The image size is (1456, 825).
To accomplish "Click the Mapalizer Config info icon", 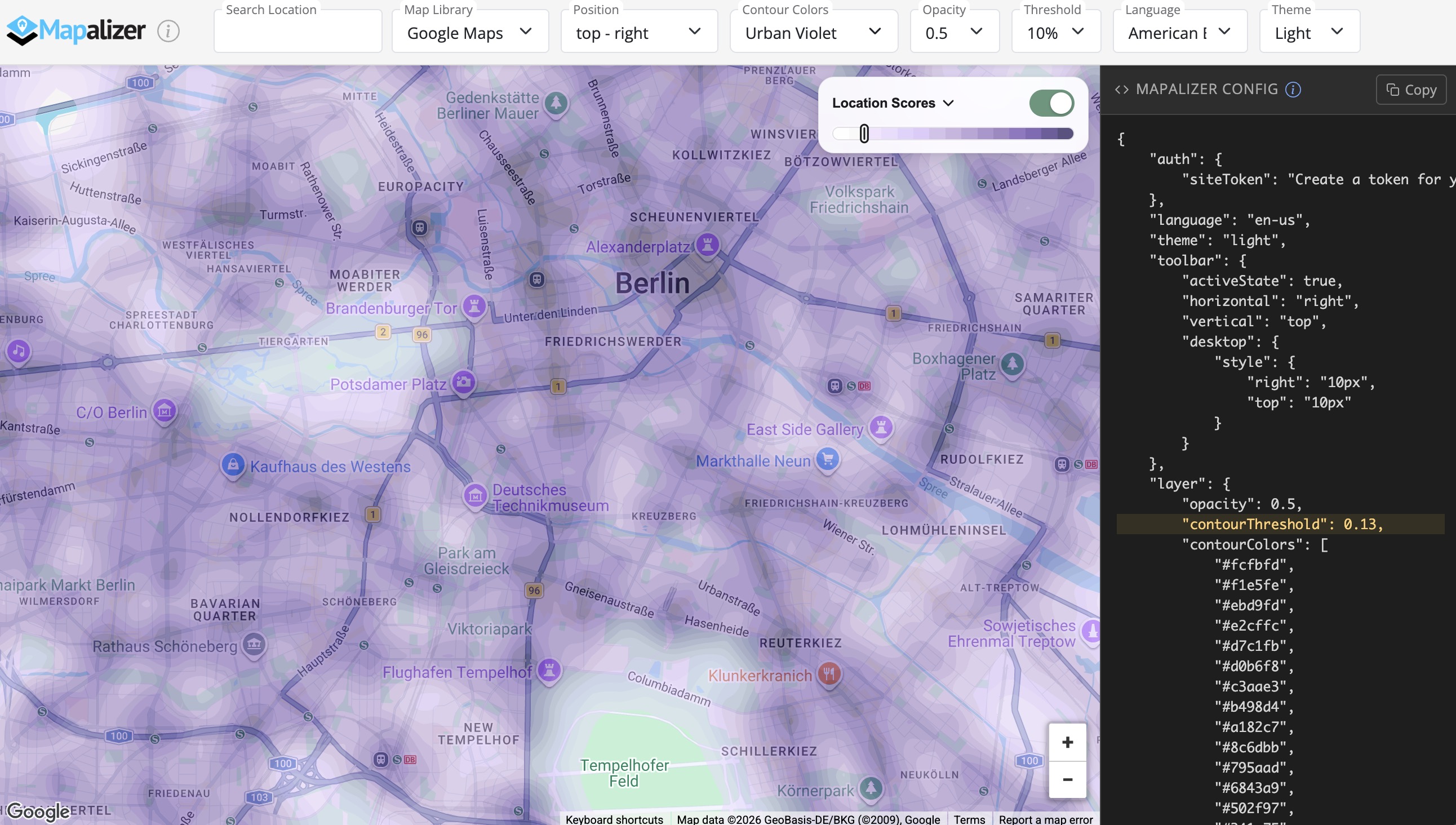I will pyautogui.click(x=1293, y=90).
